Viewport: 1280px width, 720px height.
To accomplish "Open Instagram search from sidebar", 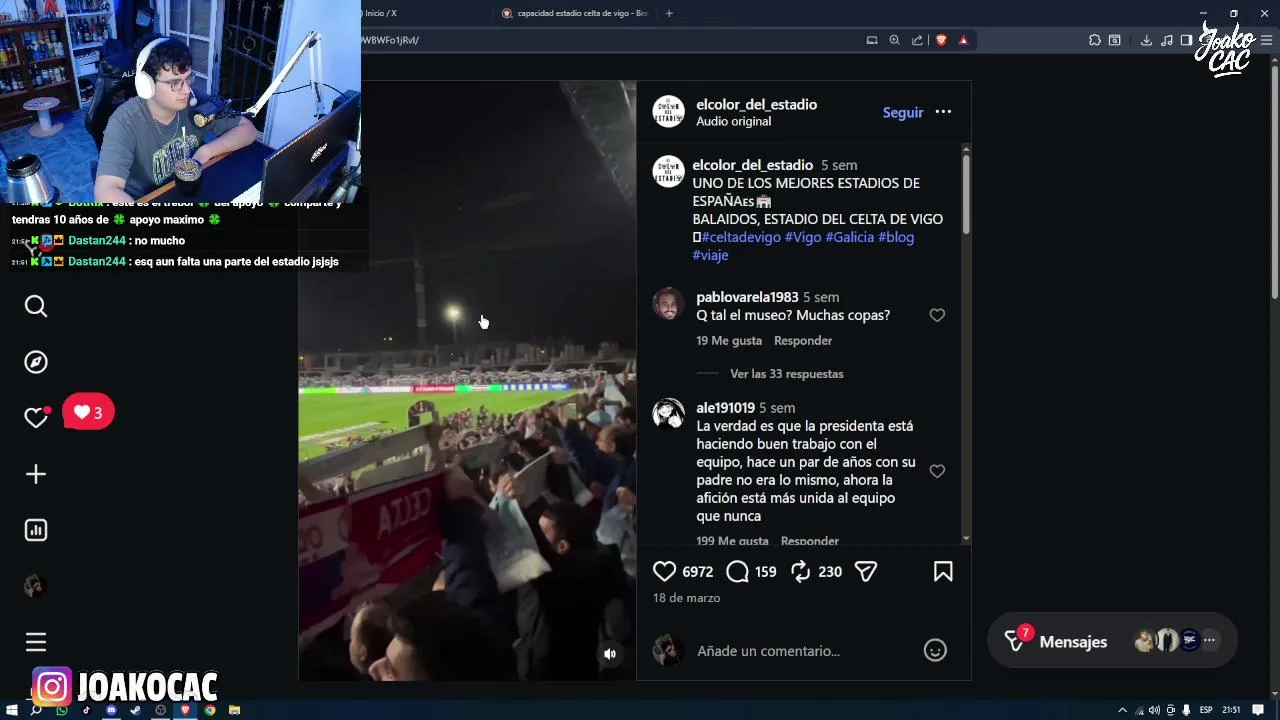I will coord(36,306).
